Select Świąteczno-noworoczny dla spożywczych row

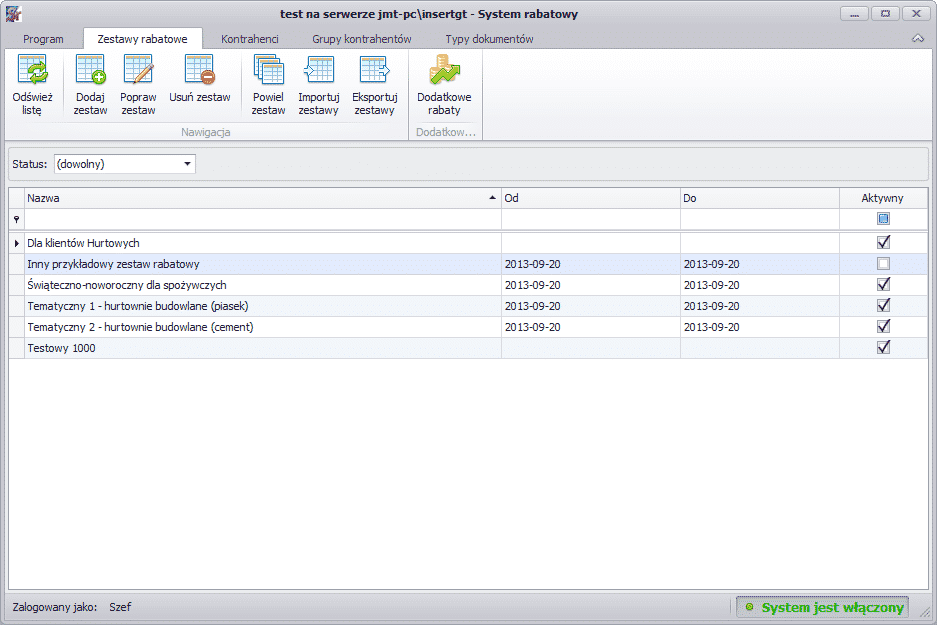468,285
